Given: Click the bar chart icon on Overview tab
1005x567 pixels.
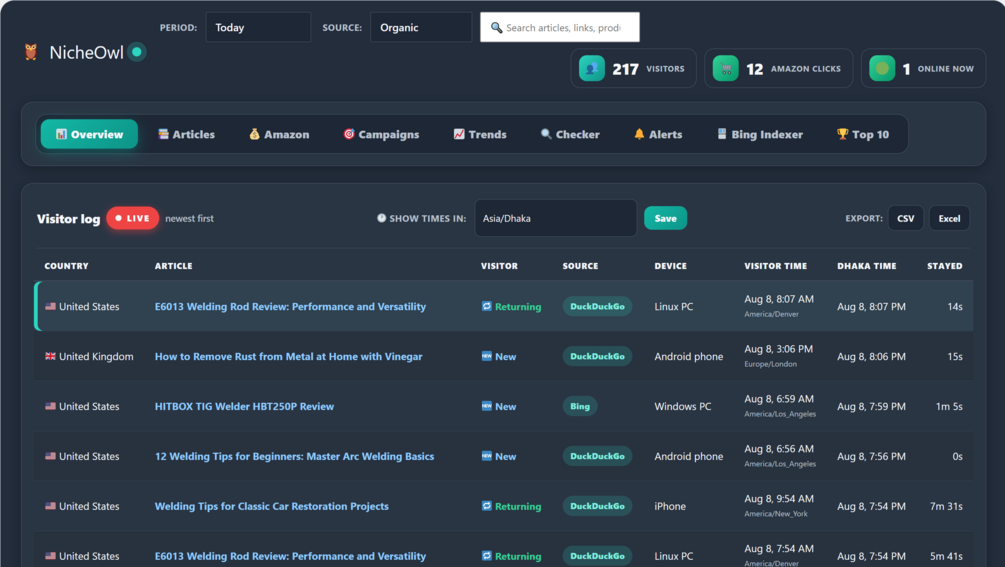Looking at the screenshot, I should [x=61, y=134].
